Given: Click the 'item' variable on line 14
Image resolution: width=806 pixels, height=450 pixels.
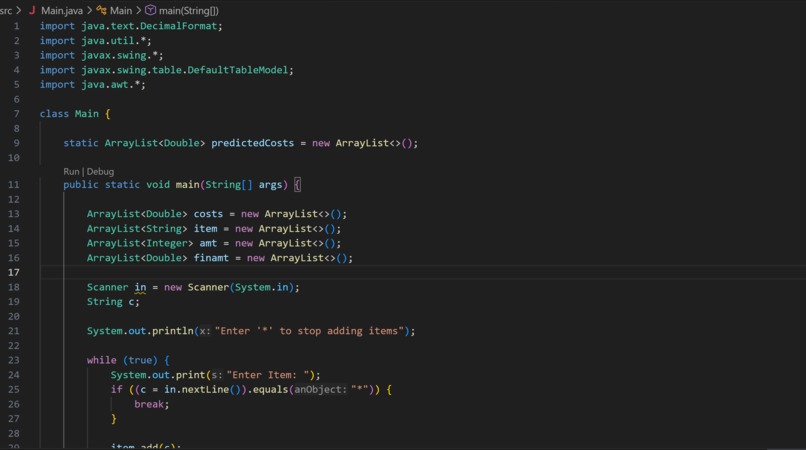Looking at the screenshot, I should 205,228.
